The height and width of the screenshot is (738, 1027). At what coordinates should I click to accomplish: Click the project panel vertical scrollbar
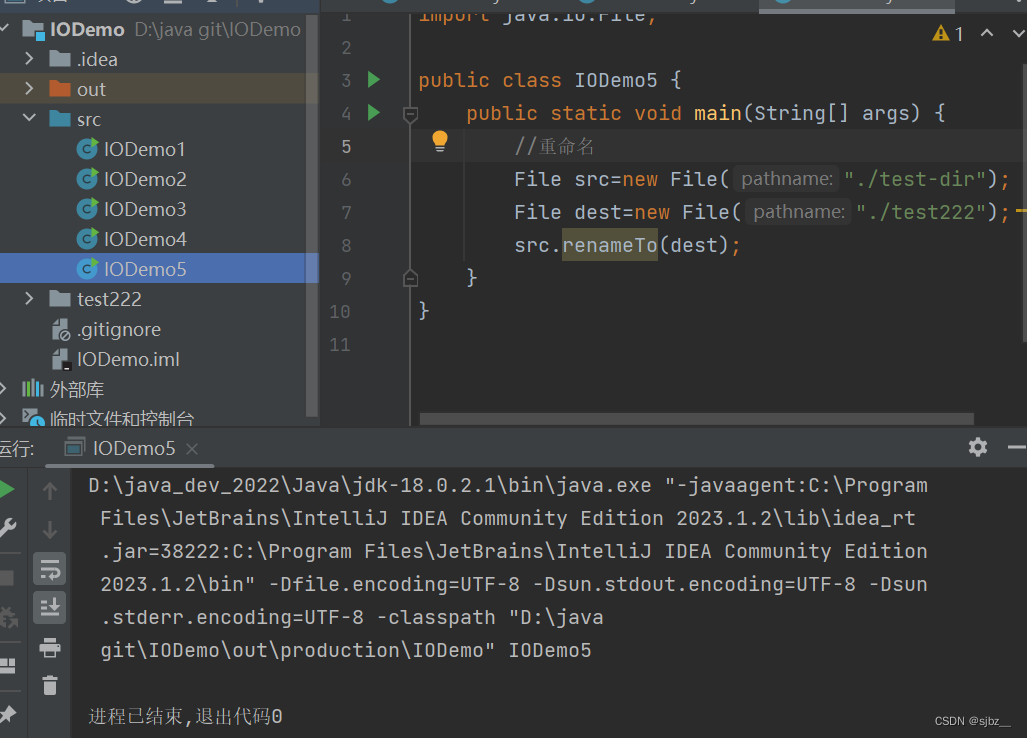(312, 216)
